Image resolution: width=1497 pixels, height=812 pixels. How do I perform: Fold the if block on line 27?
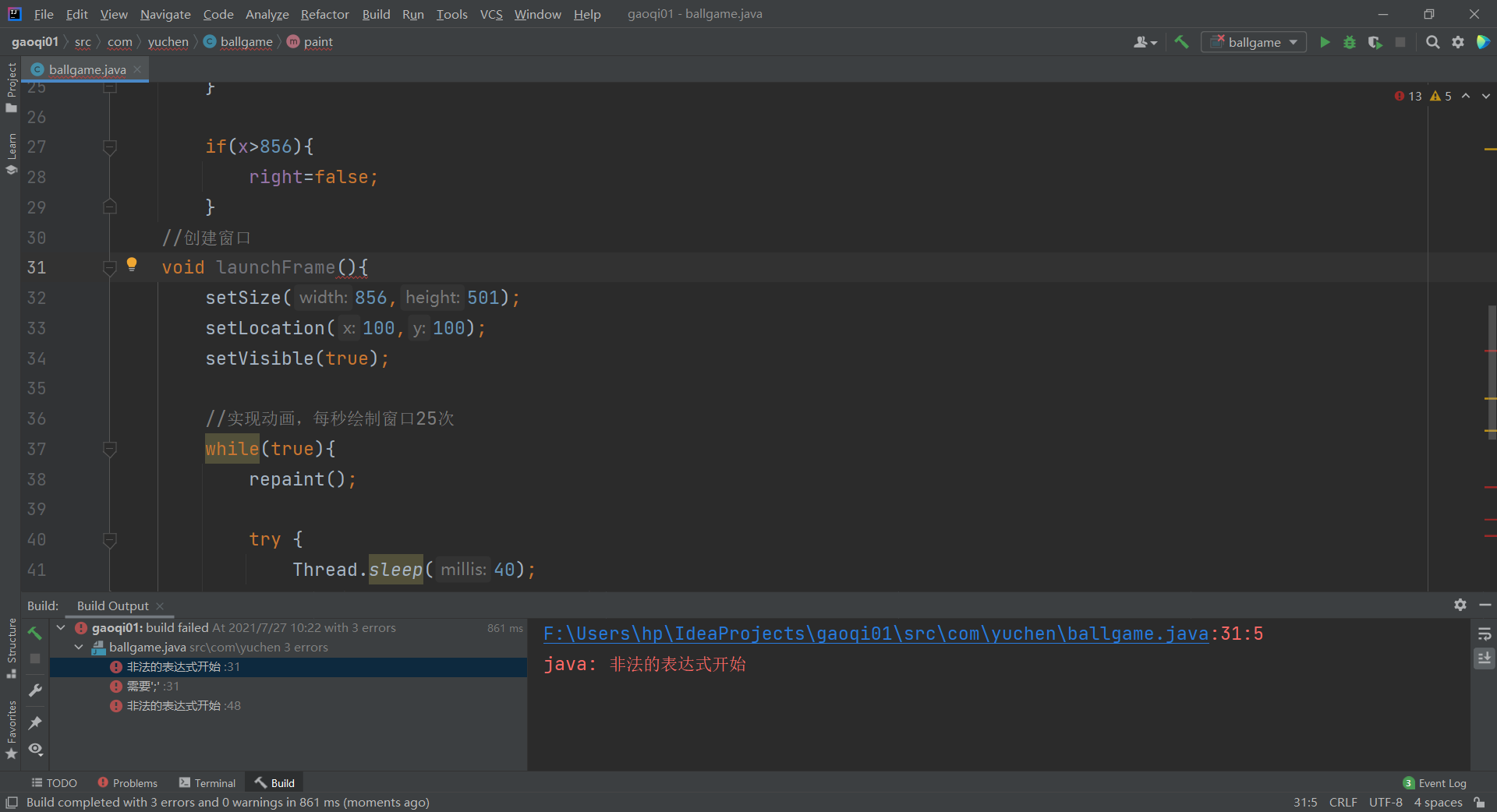(110, 147)
